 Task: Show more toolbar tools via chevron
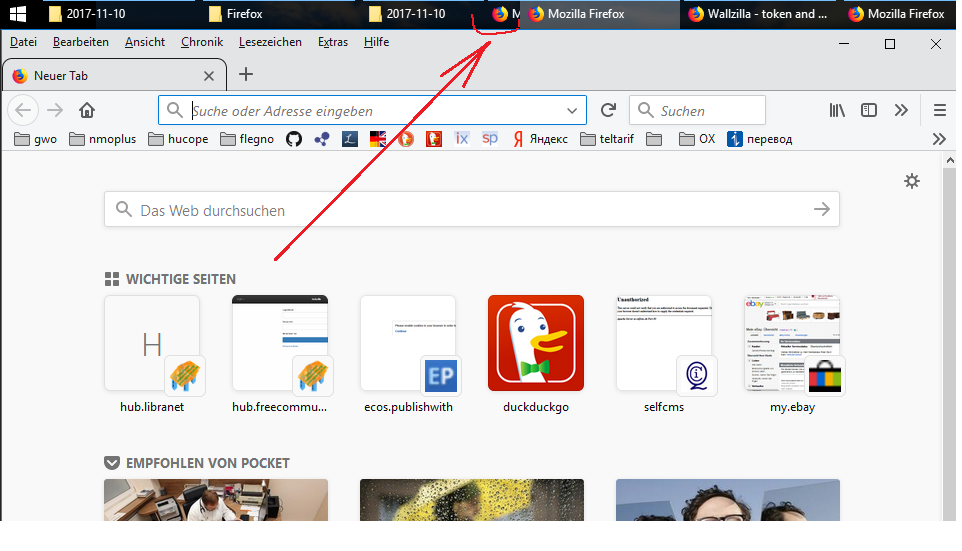[901, 111]
